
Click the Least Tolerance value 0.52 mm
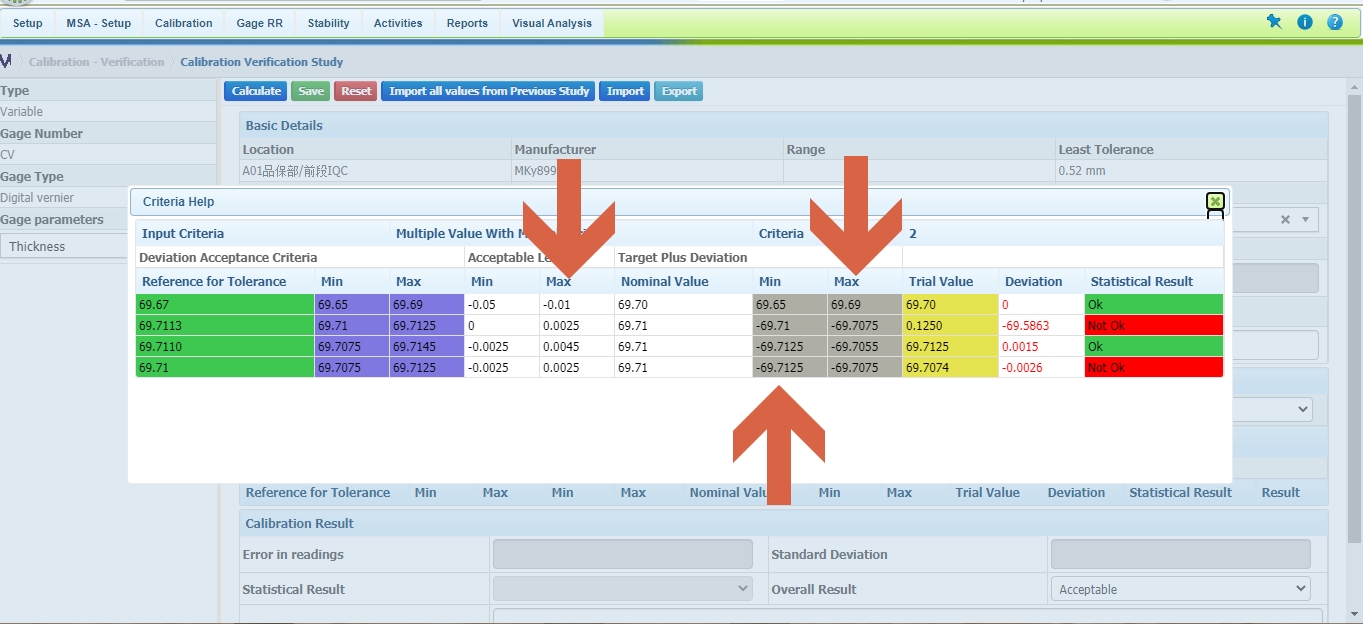point(1080,171)
